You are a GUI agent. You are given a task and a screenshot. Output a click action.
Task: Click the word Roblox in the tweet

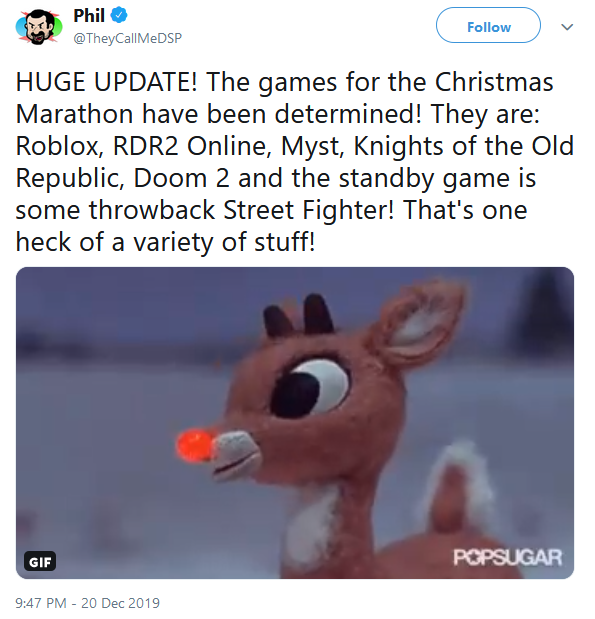coord(58,146)
